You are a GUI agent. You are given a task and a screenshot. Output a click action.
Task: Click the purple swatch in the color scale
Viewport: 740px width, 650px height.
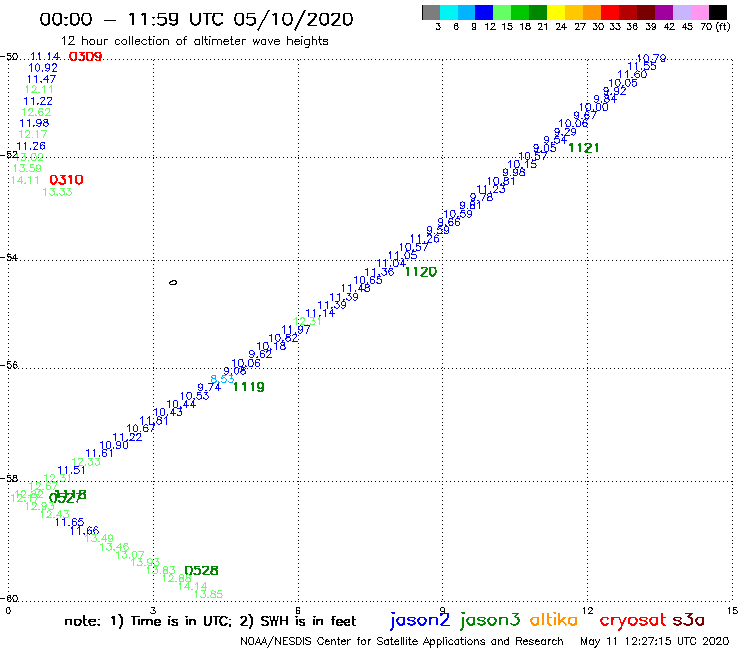pyautogui.click(x=664, y=12)
